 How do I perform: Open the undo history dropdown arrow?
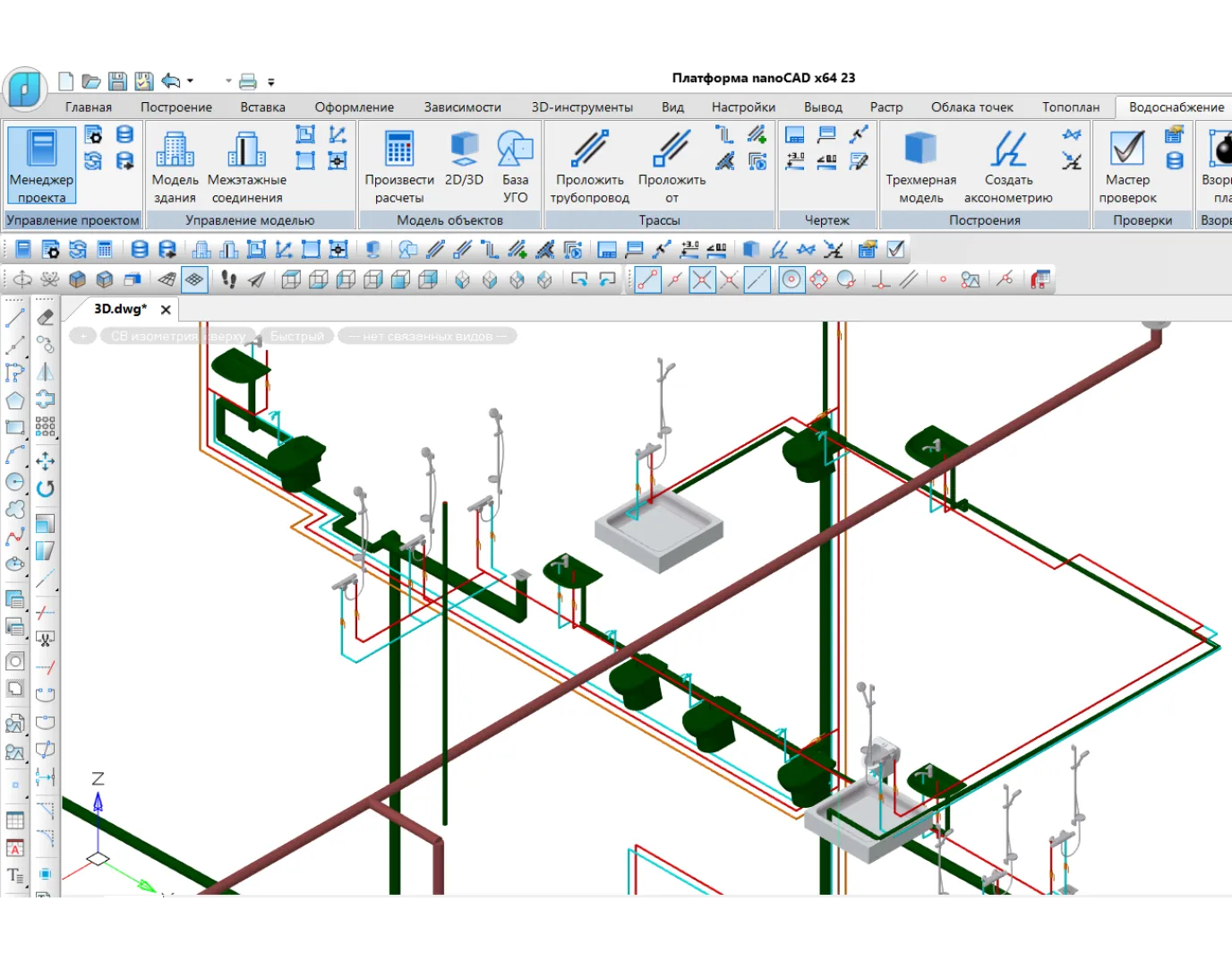[x=190, y=82]
